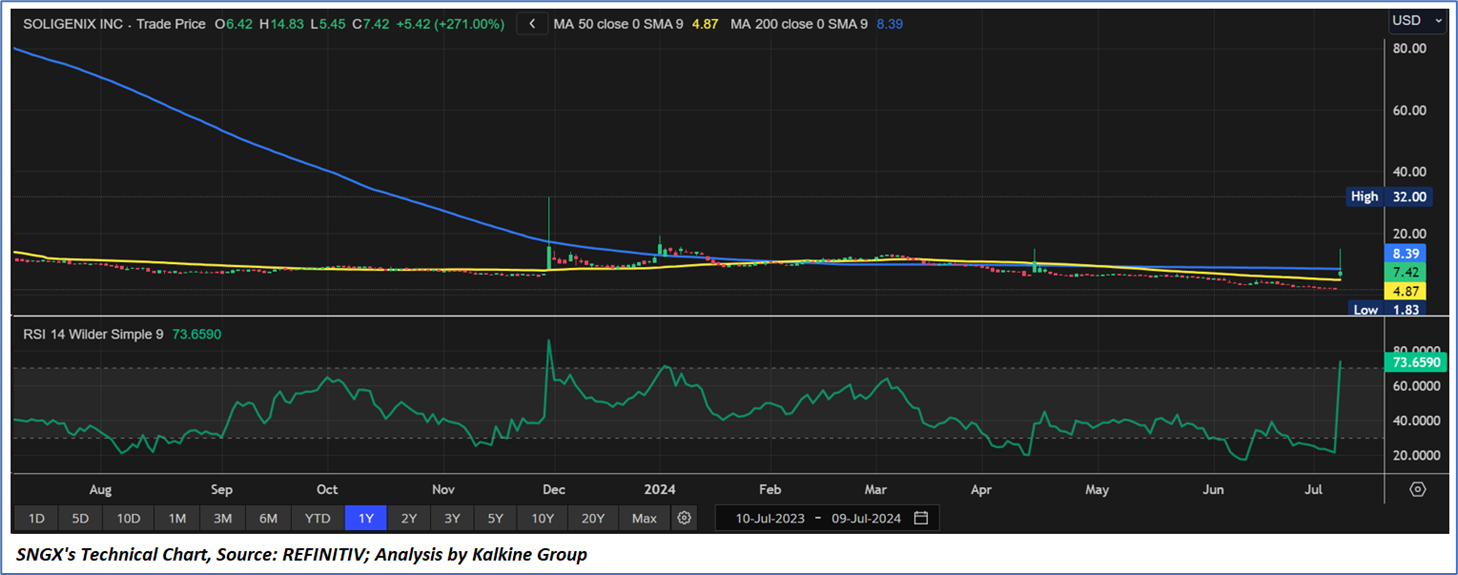This screenshot has width=1458, height=575.
Task: Select the 5Y time range
Action: (x=495, y=518)
